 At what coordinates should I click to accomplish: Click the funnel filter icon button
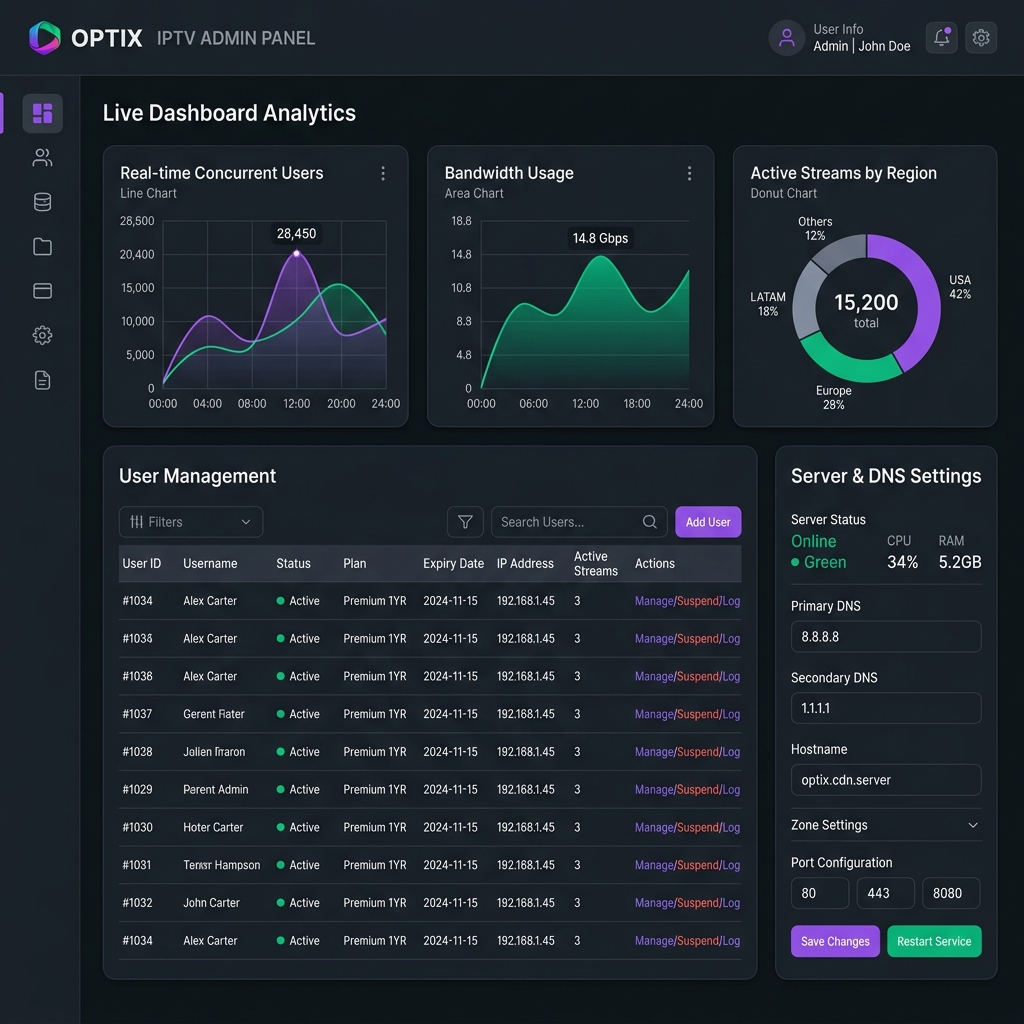pos(465,522)
